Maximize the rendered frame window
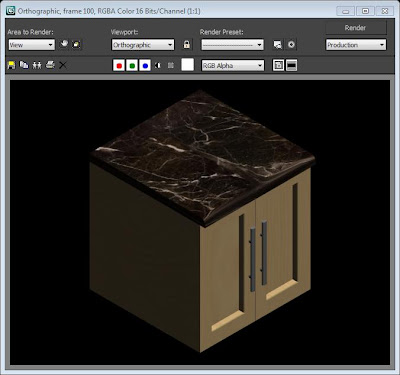This screenshot has width=400, height=375. [365, 11]
